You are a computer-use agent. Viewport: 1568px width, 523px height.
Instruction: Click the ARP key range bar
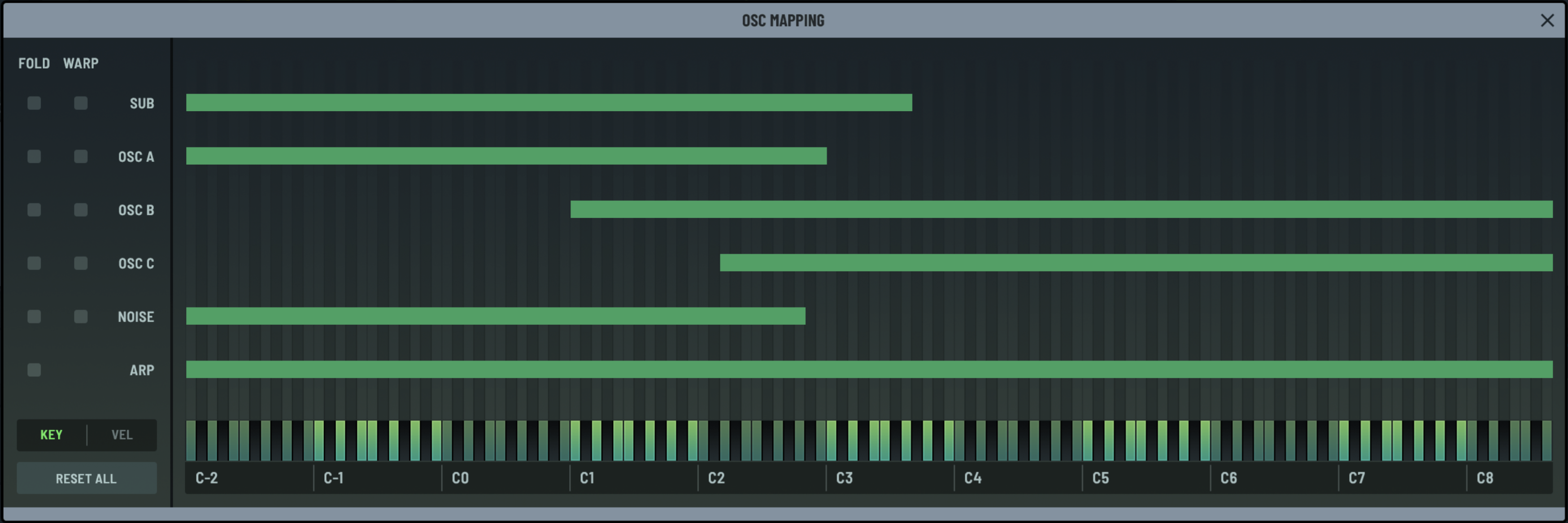click(x=869, y=370)
